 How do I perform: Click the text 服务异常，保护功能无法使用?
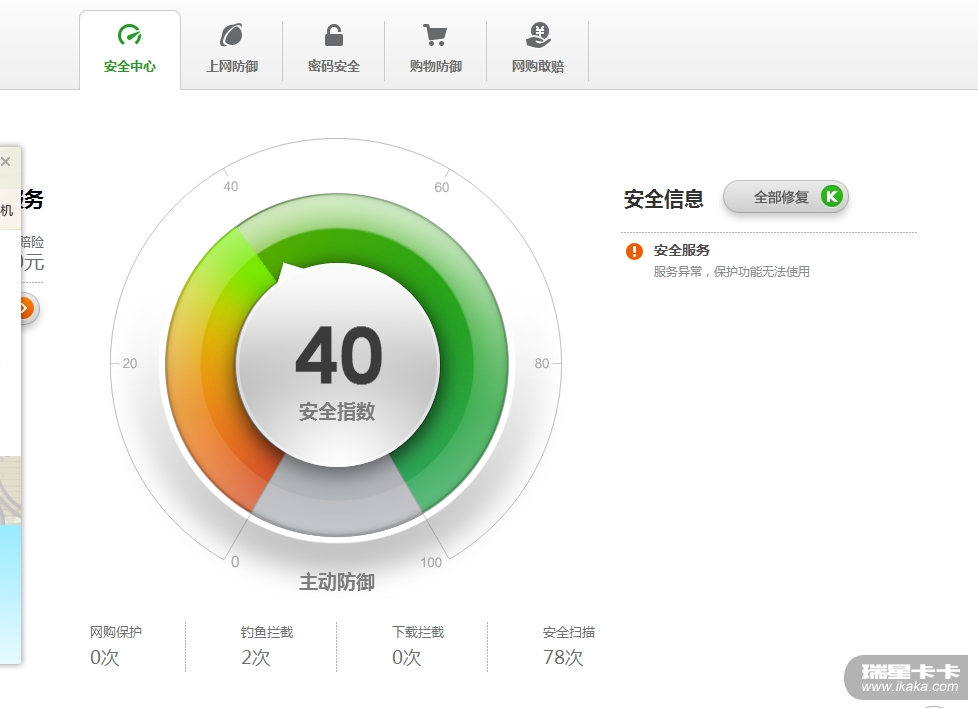pyautogui.click(x=732, y=271)
